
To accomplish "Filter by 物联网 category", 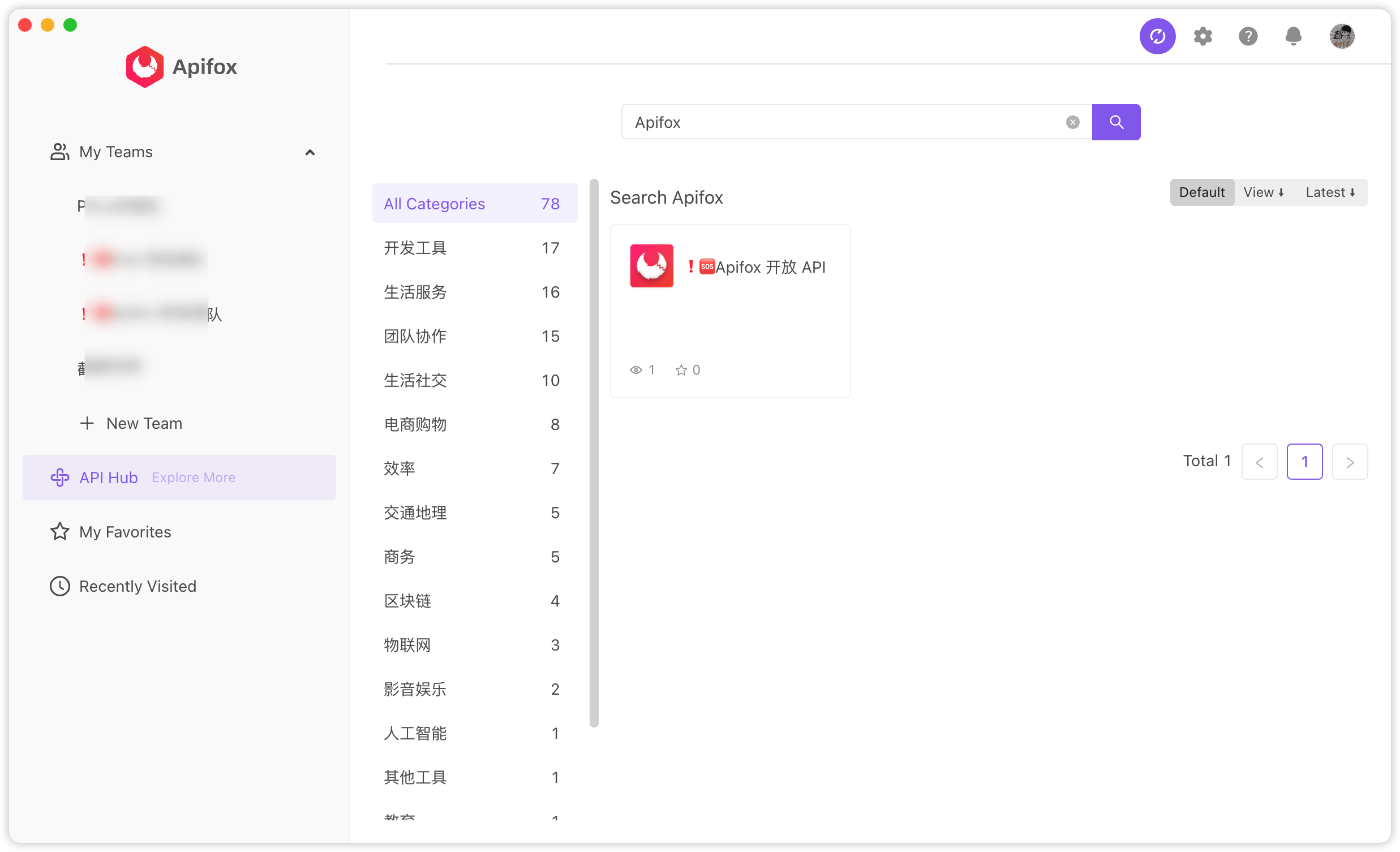I will point(474,646).
